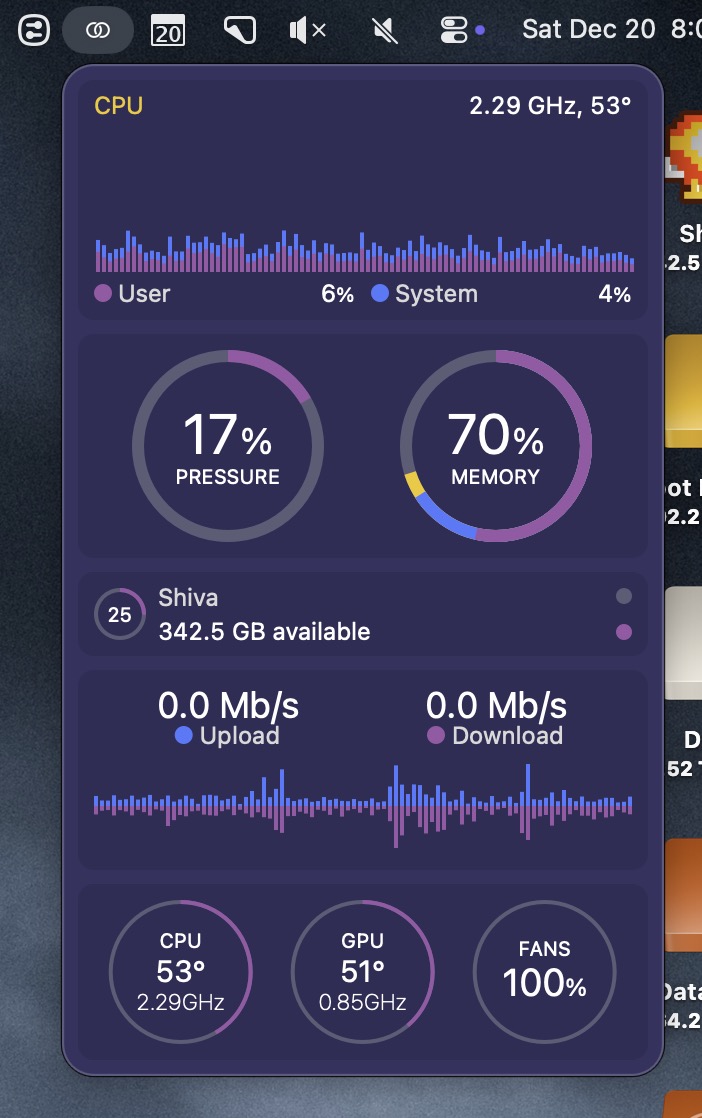The image size is (702, 1118).
Task: Open Control Center from the menu bar
Action: coord(455,31)
